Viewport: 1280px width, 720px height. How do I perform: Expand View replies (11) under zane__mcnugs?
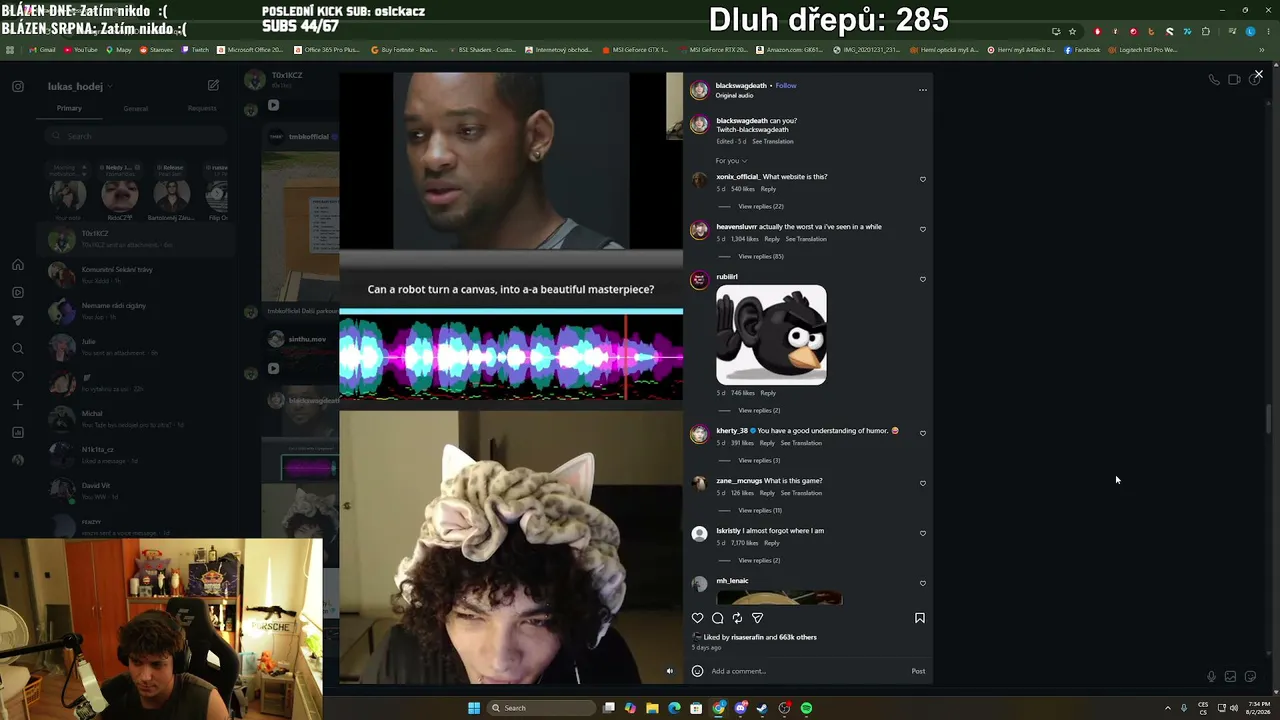760,510
